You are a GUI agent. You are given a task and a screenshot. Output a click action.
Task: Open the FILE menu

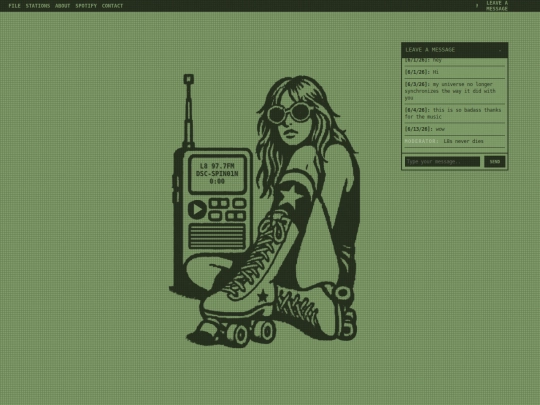coord(14,6)
